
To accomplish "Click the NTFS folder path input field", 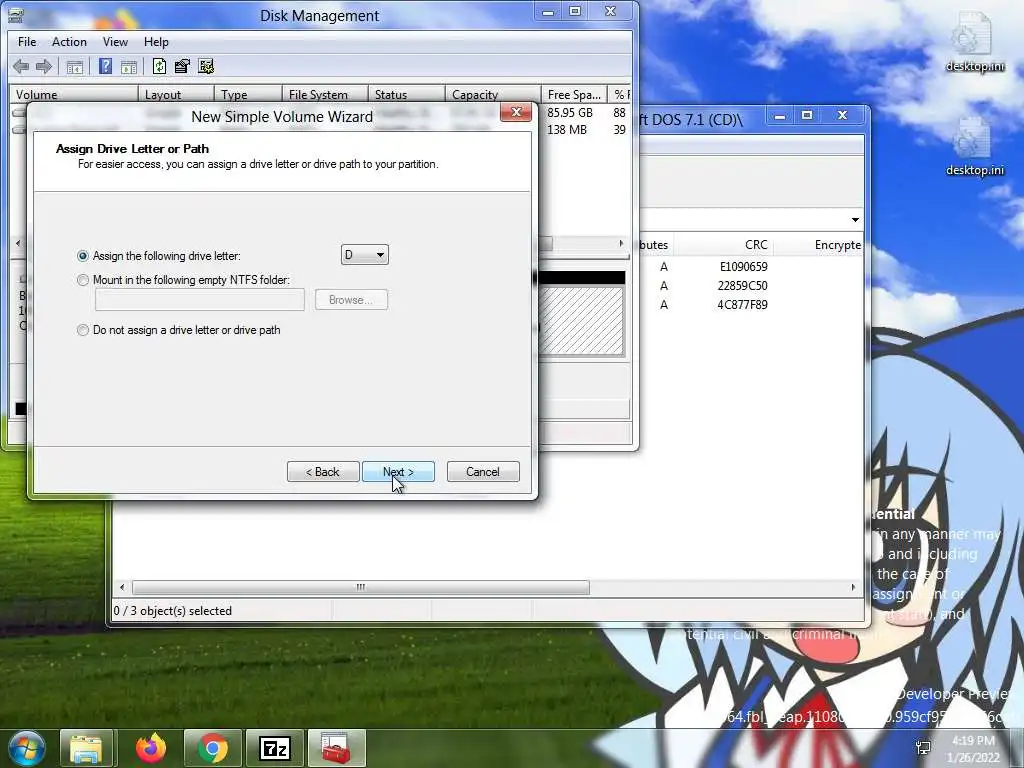I will 200,300.
